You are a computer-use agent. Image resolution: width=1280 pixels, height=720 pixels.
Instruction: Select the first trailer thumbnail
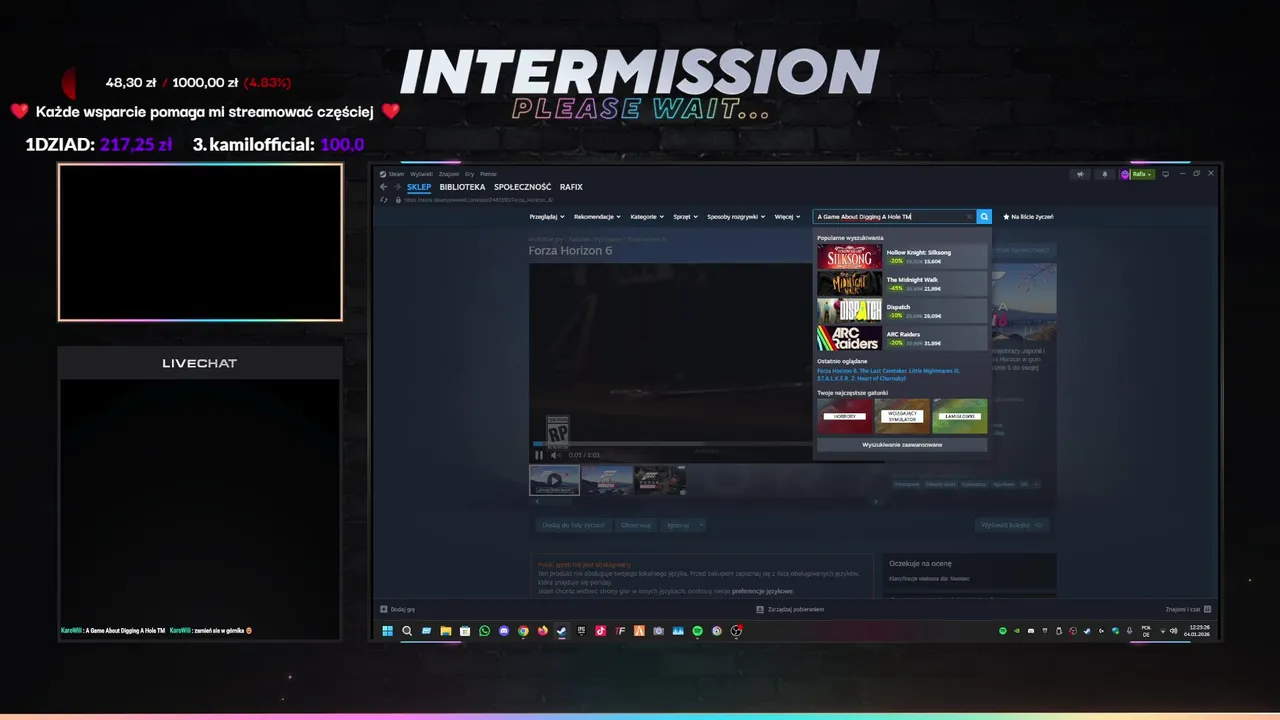pos(554,480)
